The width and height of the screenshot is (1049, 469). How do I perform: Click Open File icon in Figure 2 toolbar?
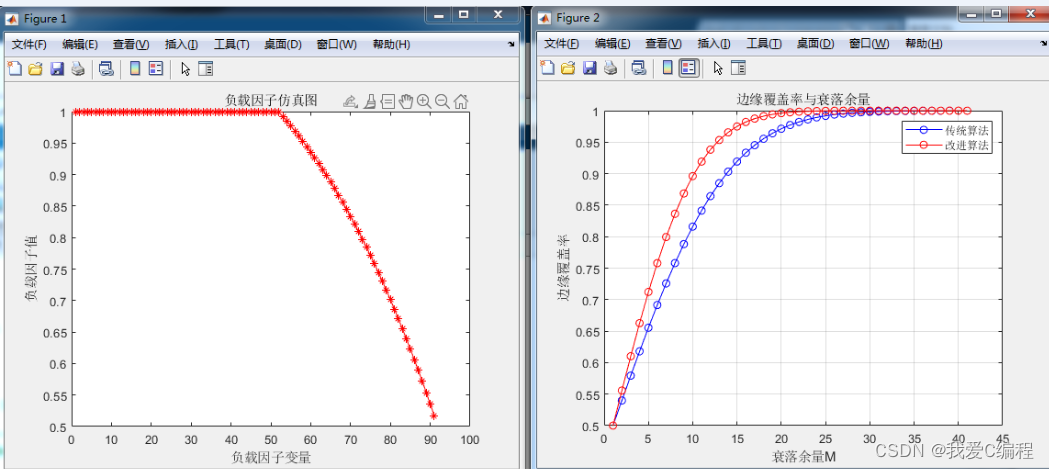pos(568,68)
